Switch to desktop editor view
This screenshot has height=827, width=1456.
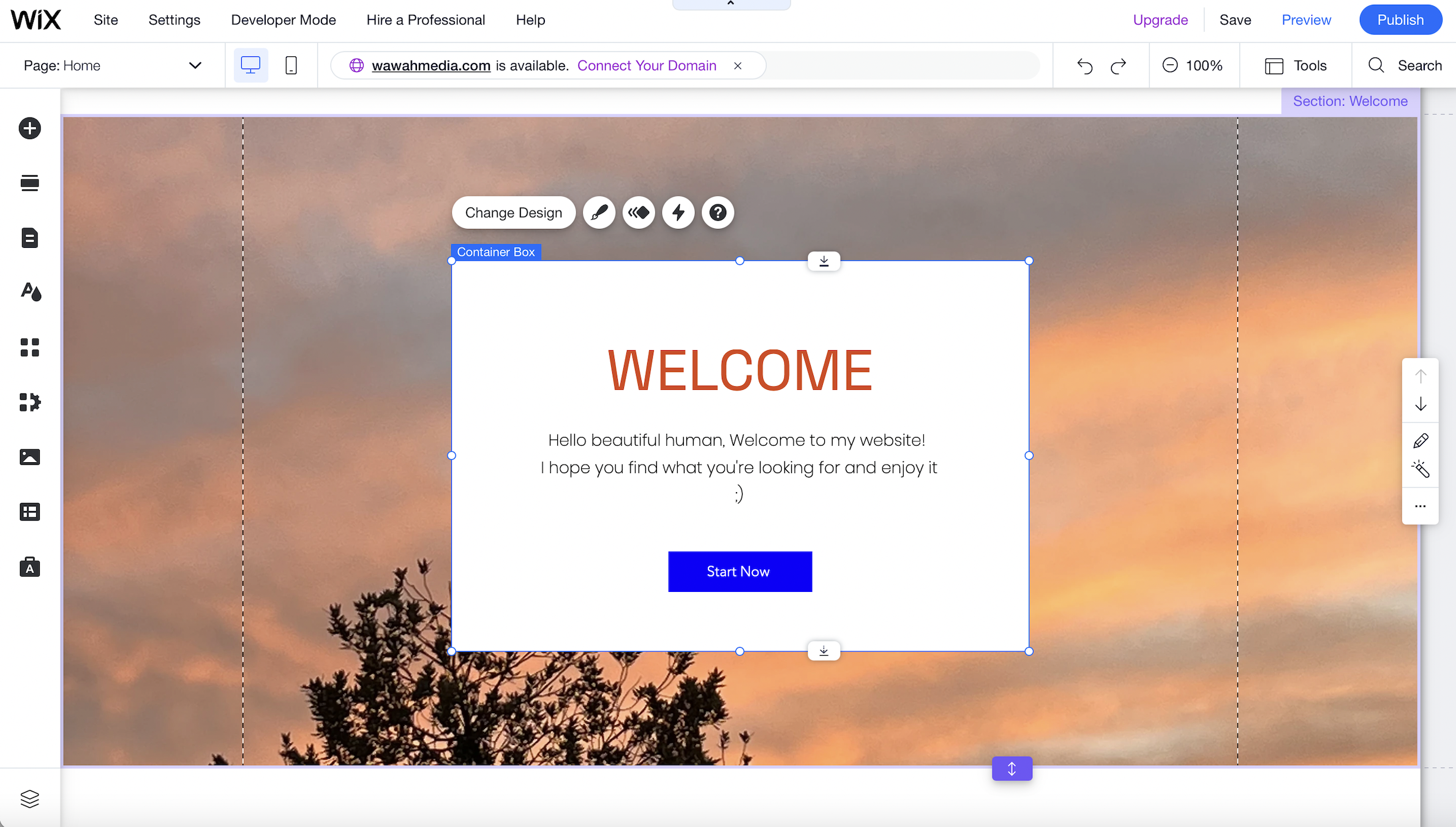[x=250, y=65]
